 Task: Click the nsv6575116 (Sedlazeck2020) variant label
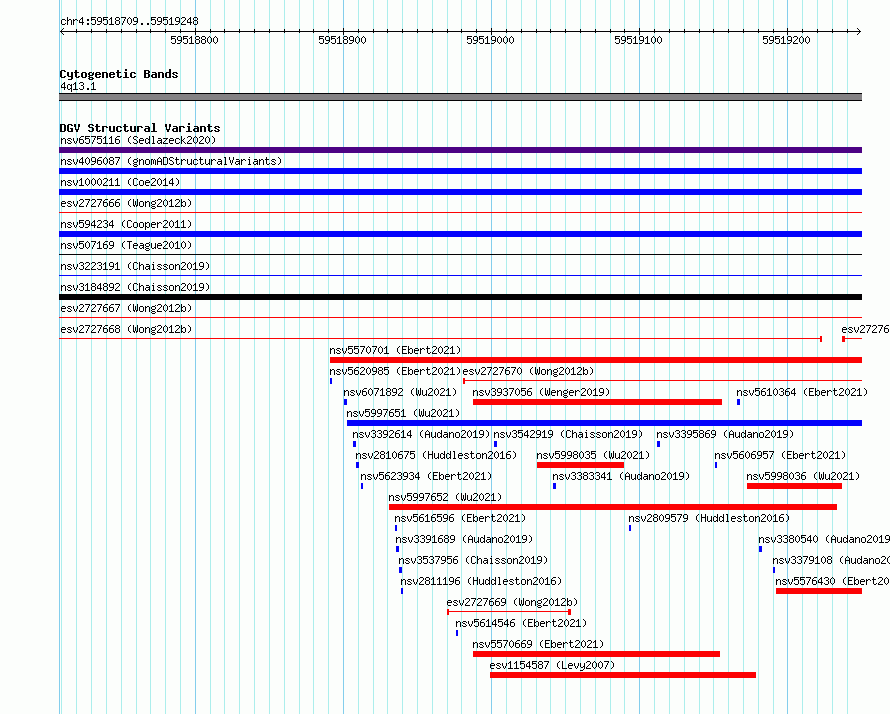pyautogui.click(x=138, y=140)
